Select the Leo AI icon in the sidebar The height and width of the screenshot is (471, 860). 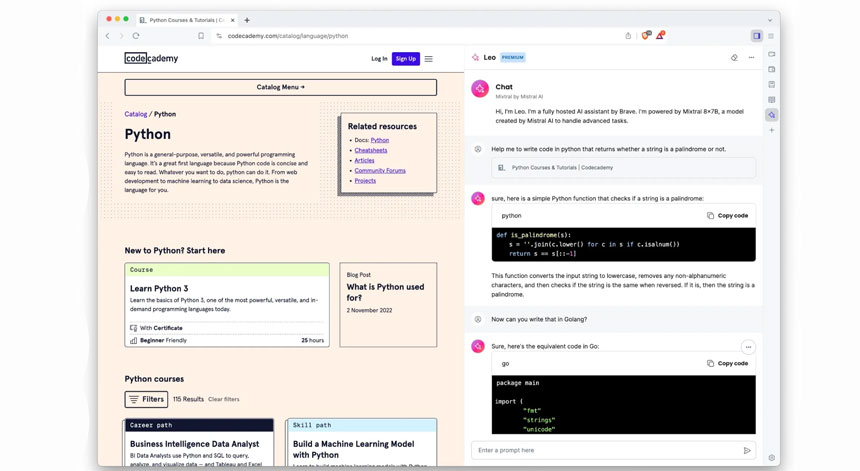point(772,115)
